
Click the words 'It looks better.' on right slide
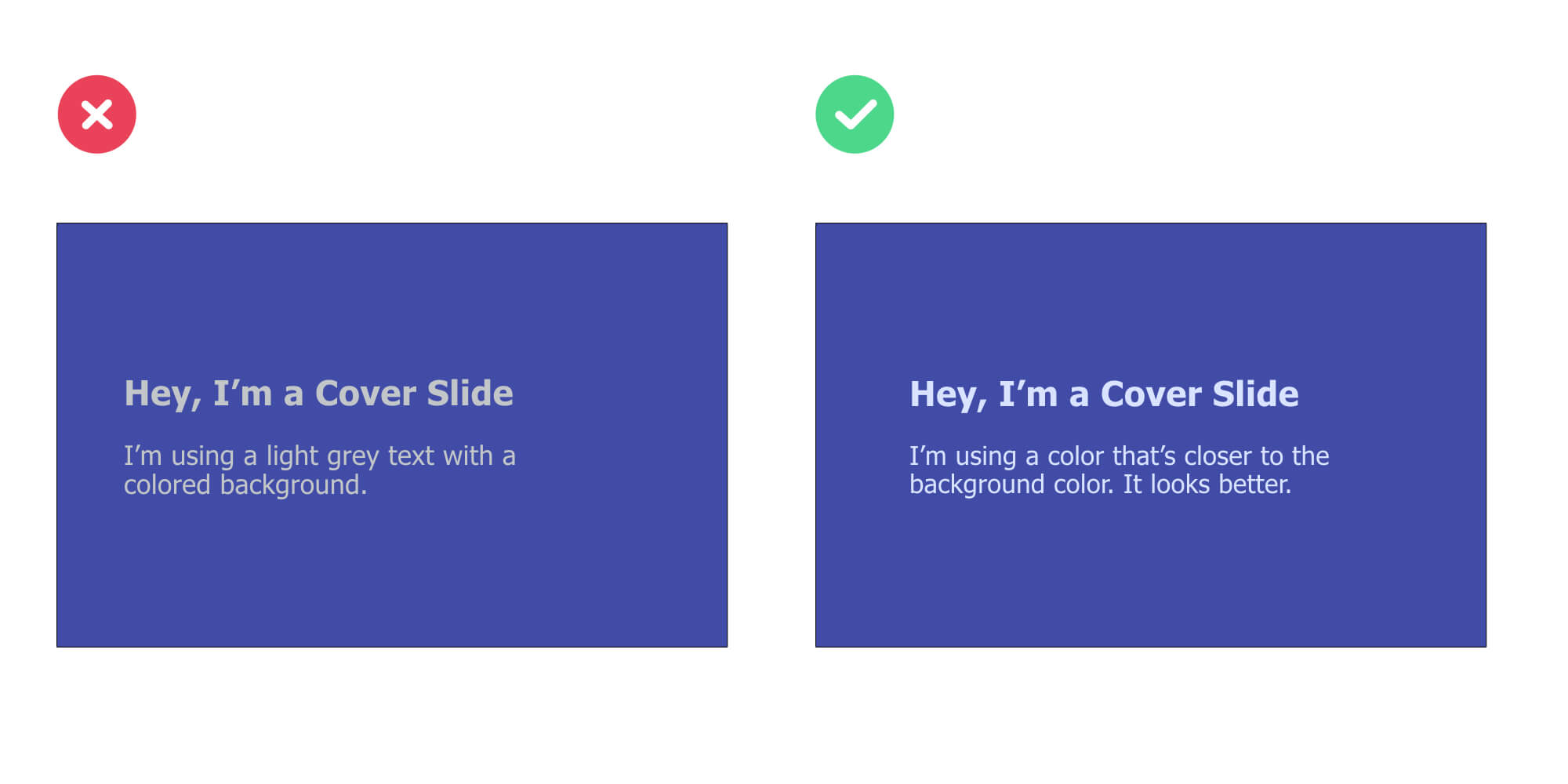[1207, 485]
